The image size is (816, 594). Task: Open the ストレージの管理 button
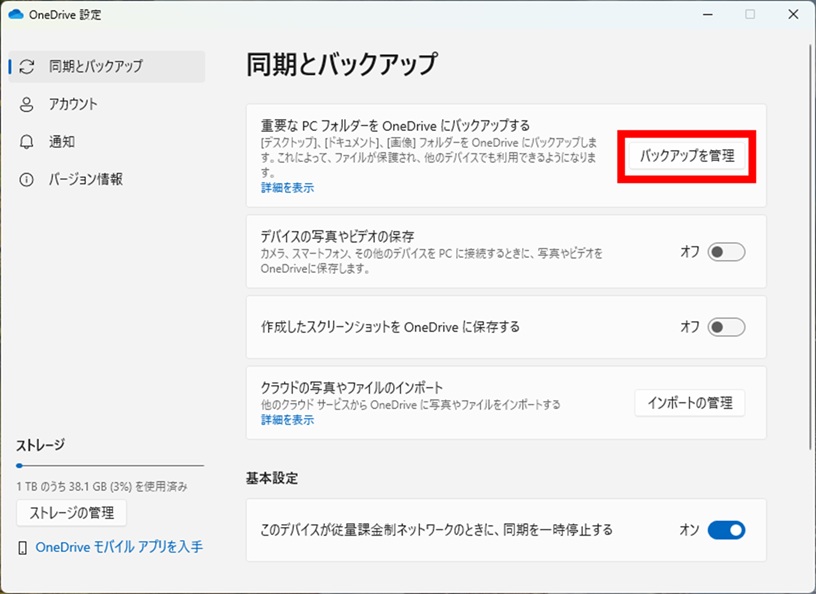(71, 514)
